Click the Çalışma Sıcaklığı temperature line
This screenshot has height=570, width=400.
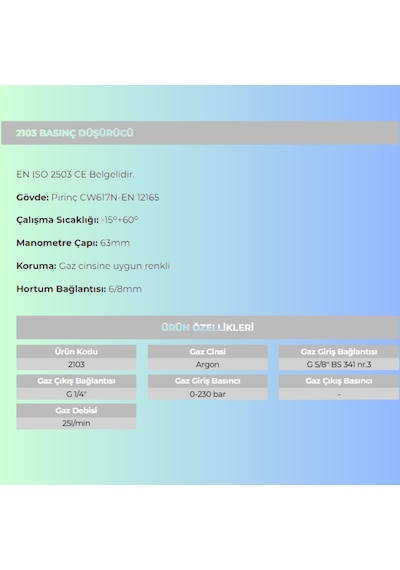click(77, 220)
